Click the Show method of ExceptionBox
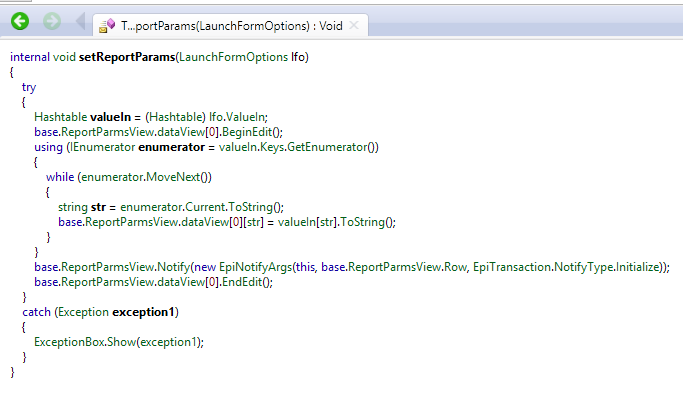 click(122, 342)
